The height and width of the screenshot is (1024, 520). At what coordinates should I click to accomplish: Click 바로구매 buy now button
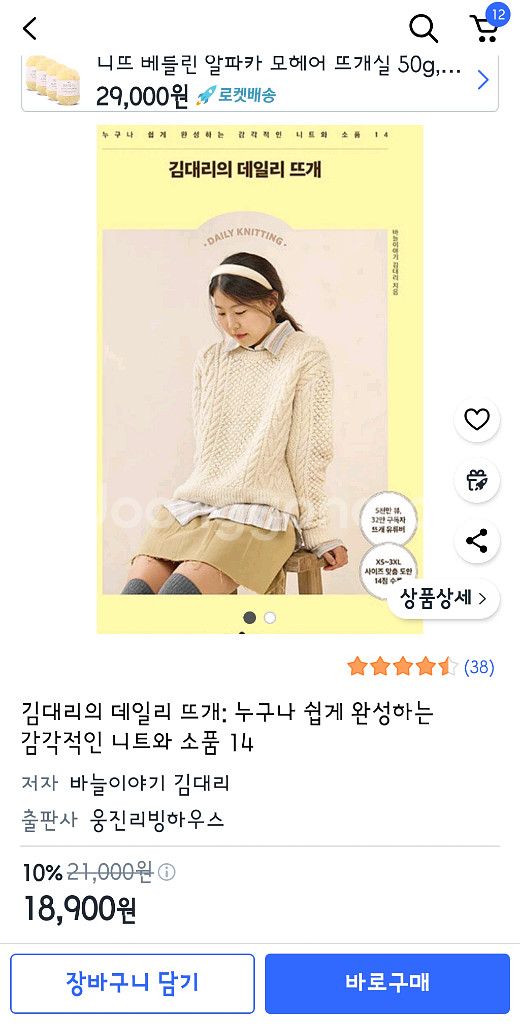click(x=387, y=982)
